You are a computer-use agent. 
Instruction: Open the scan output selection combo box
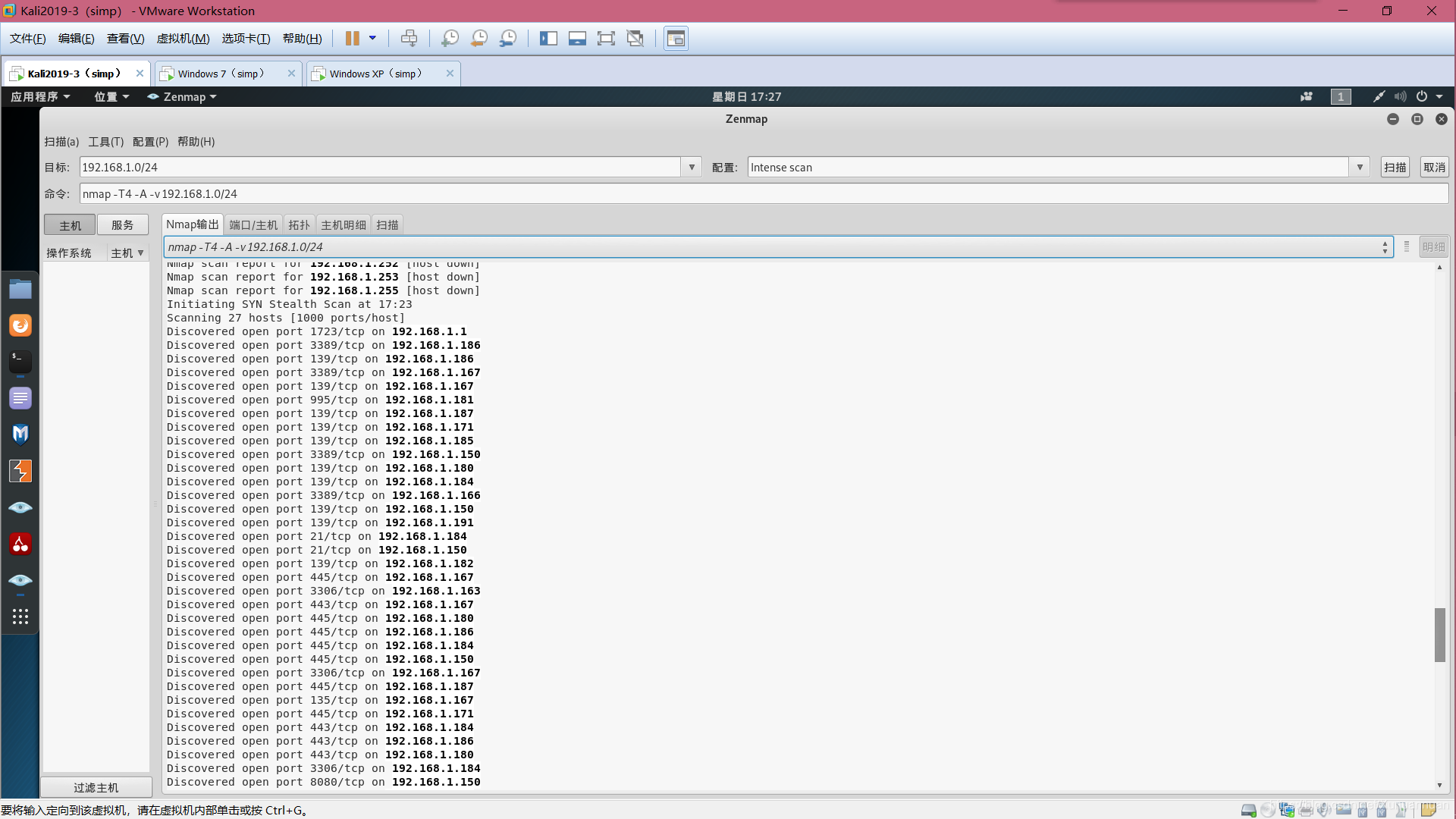[x=778, y=246]
